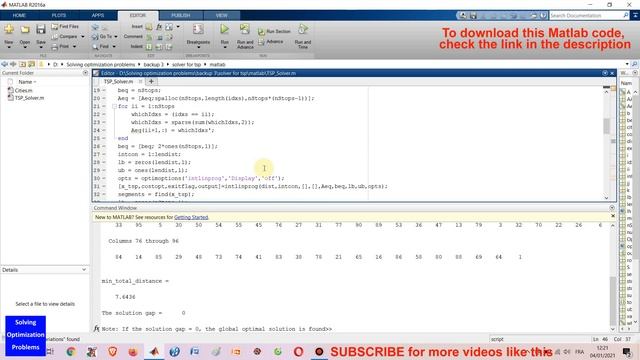Open address bar folder dropdown
Image resolution: width=640 pixels, height=360 pixels.
click(x=627, y=64)
